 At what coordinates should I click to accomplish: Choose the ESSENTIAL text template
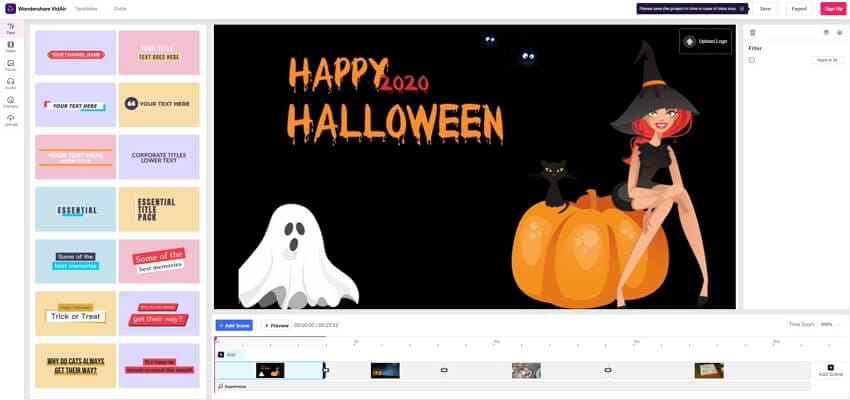(76, 209)
